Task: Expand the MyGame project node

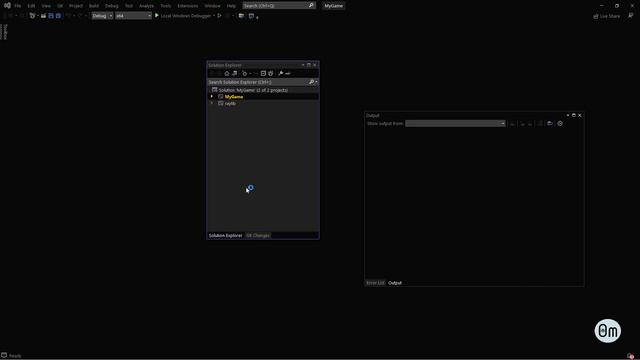Action: [x=211, y=97]
